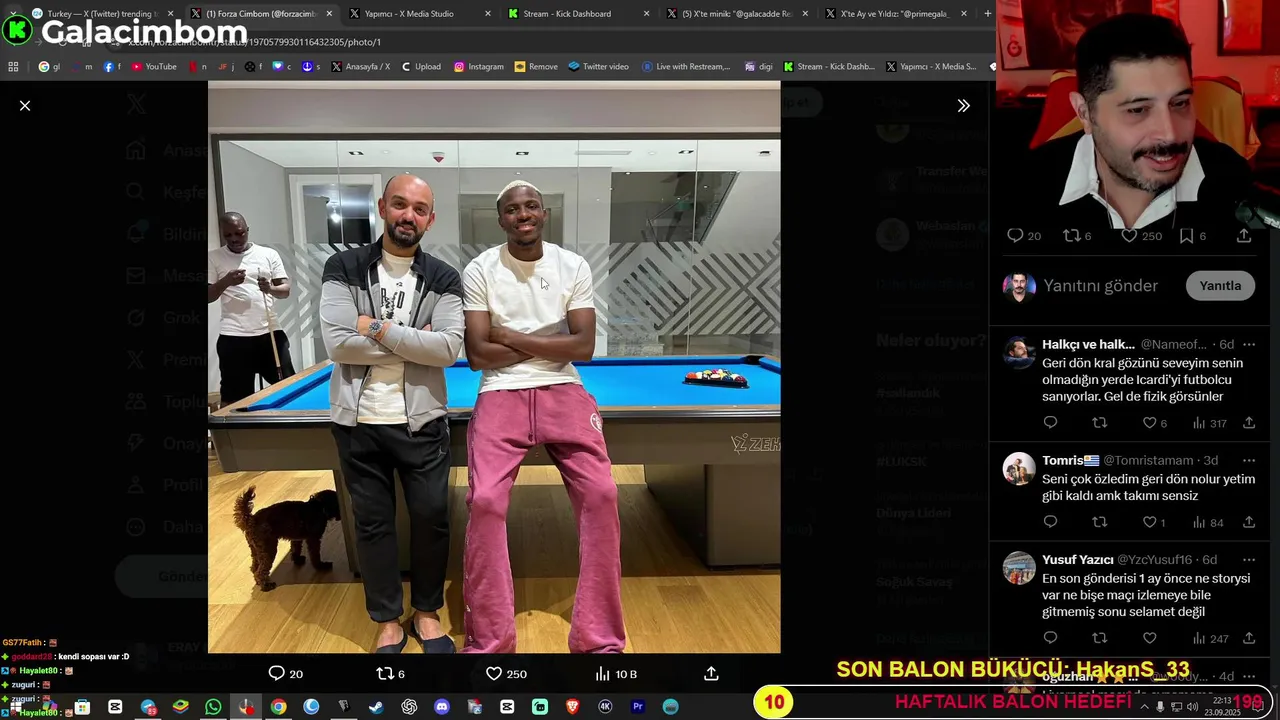Open Brave browser from the taskbar
1280x720 pixels.
(x=572, y=707)
